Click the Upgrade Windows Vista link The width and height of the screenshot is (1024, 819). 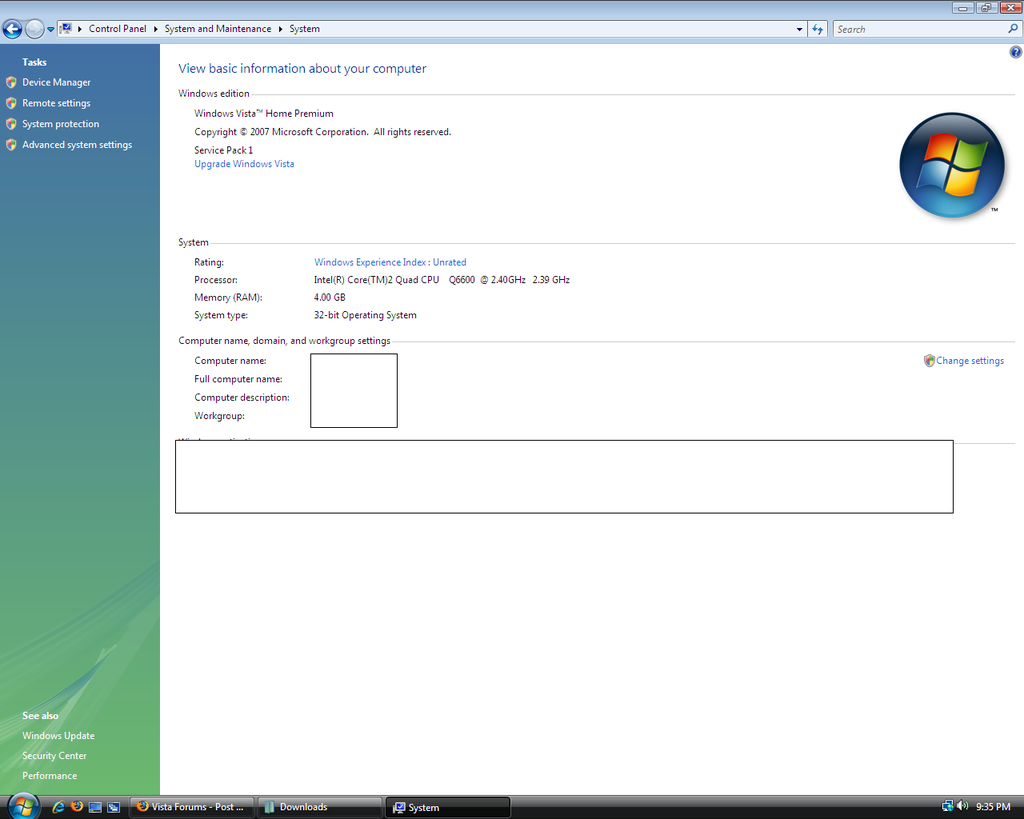[x=244, y=164]
